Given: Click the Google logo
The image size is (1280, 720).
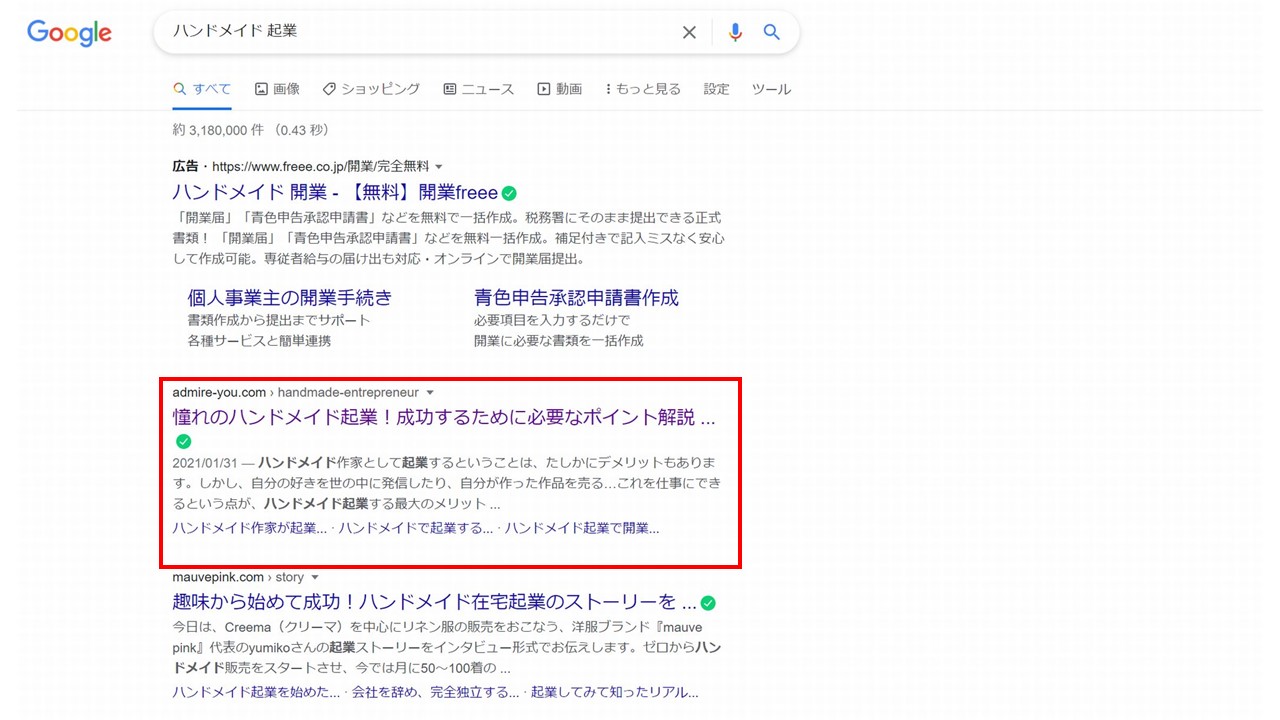Looking at the screenshot, I should 69,33.
